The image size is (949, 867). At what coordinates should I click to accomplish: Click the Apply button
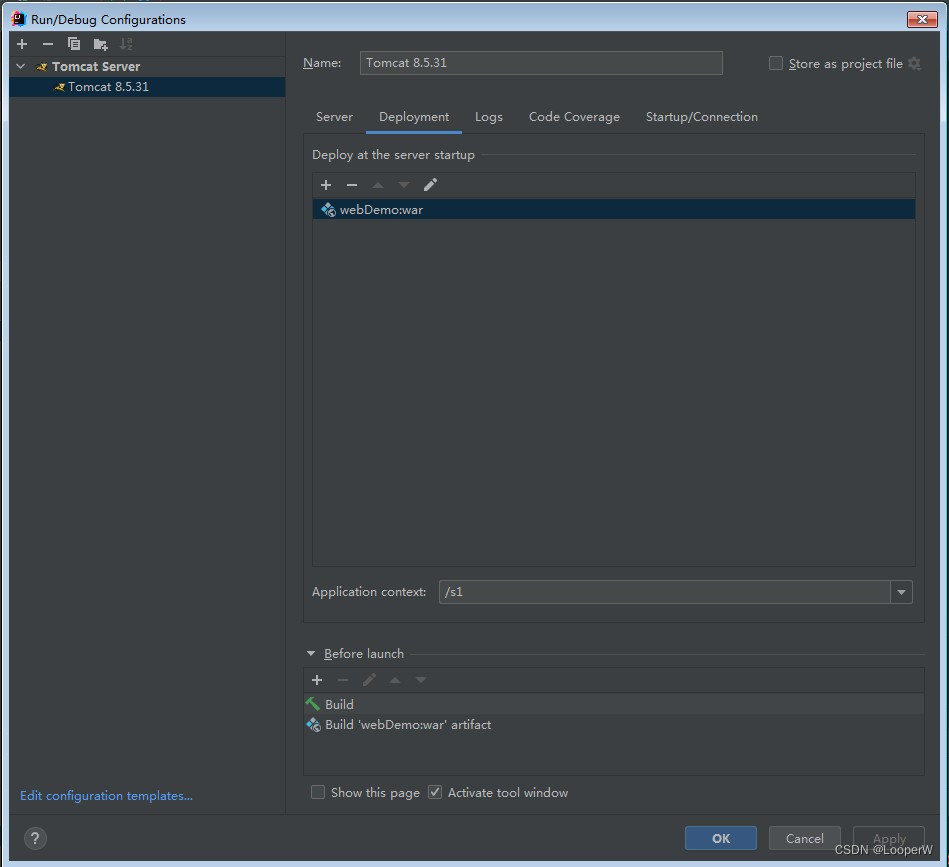pos(888,838)
